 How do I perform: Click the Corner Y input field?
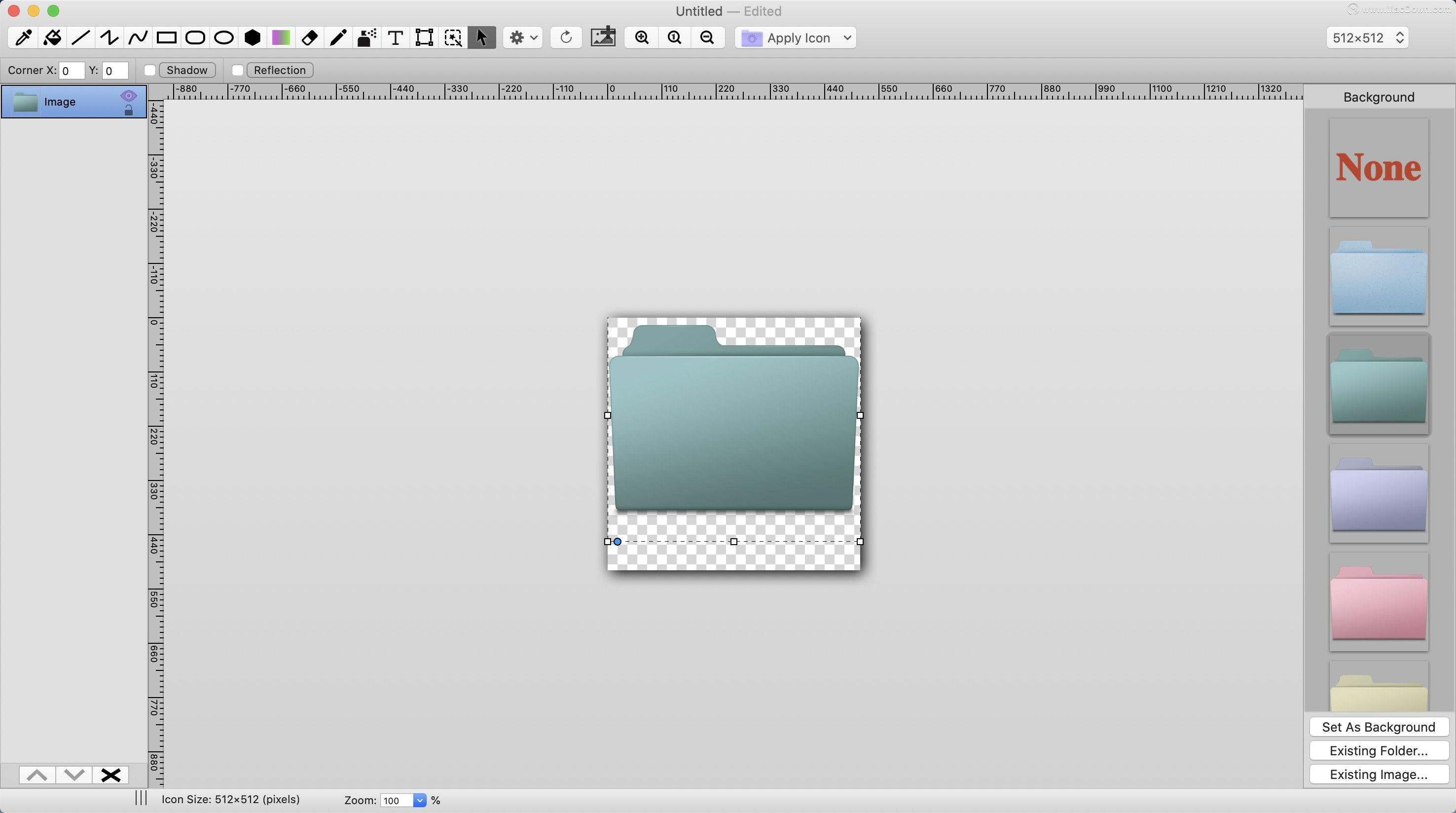click(115, 70)
